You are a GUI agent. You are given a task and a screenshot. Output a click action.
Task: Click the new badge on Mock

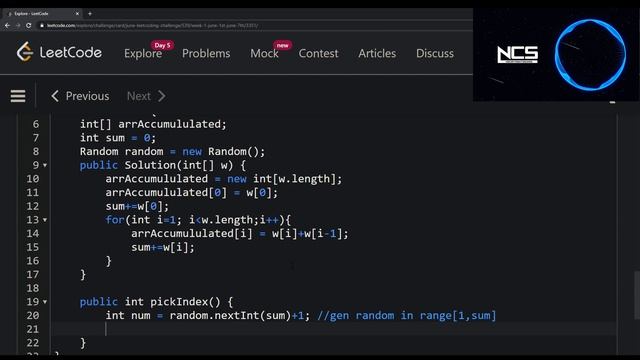pyautogui.click(x=282, y=45)
